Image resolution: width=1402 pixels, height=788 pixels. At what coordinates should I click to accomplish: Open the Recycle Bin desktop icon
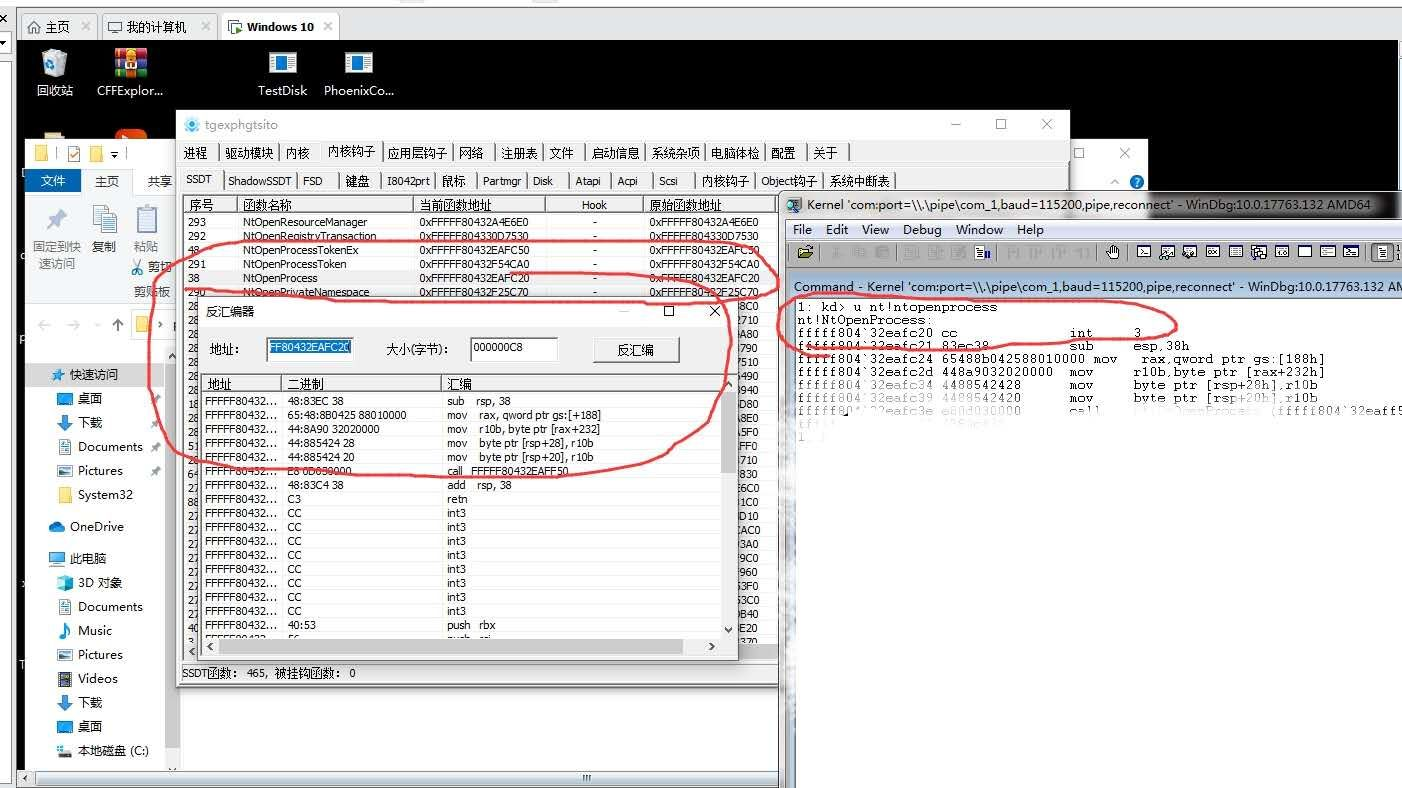[x=54, y=73]
